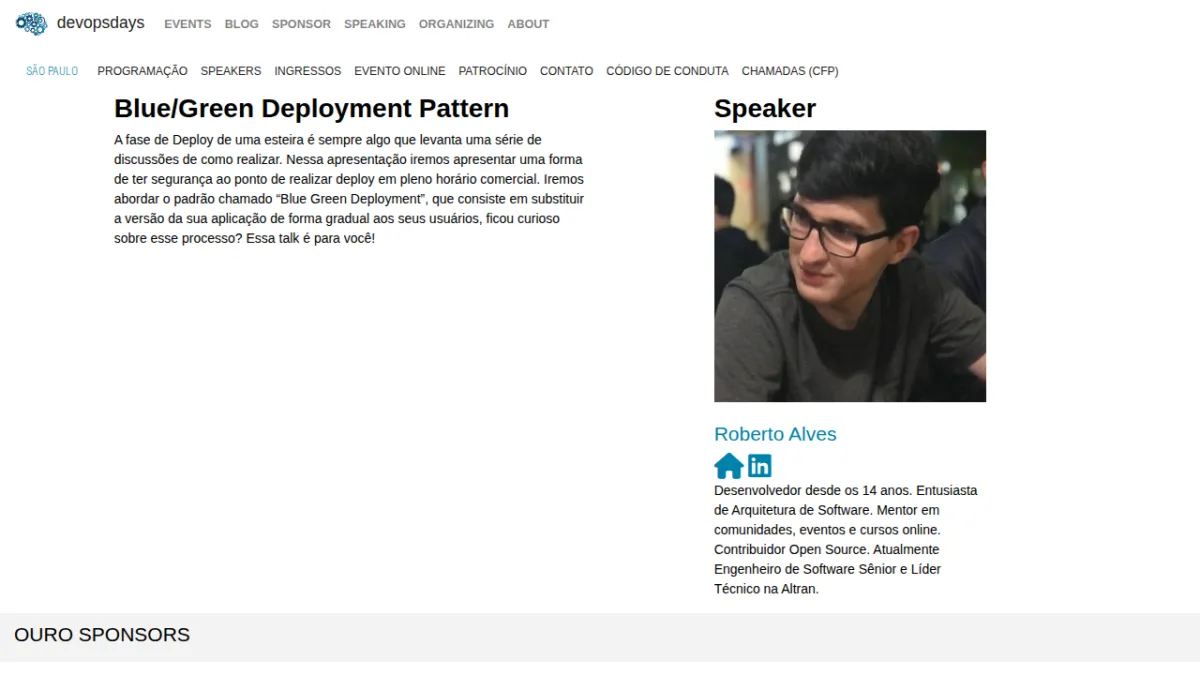Screen dimensions: 1200x675
Task: Open the Evento Online tab
Action: pos(400,71)
